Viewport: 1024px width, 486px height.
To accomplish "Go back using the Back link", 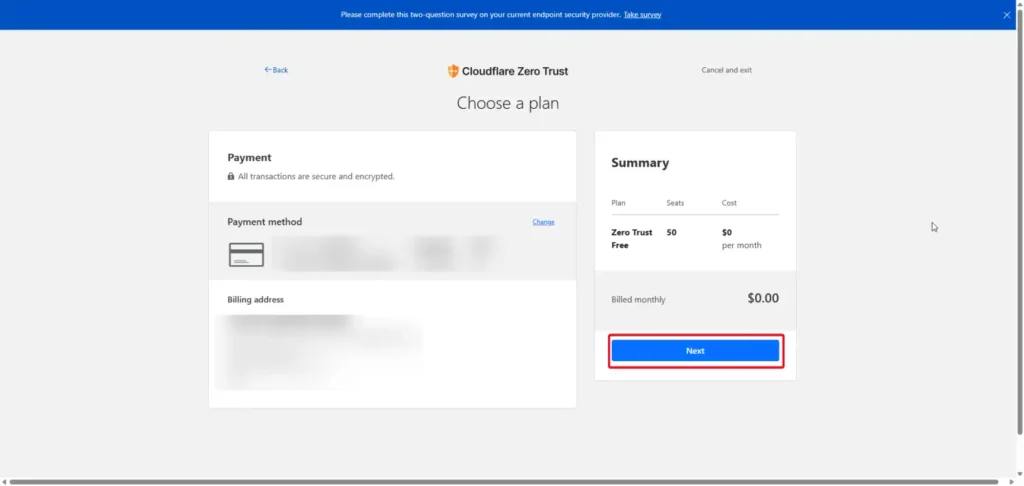I will [x=276, y=70].
